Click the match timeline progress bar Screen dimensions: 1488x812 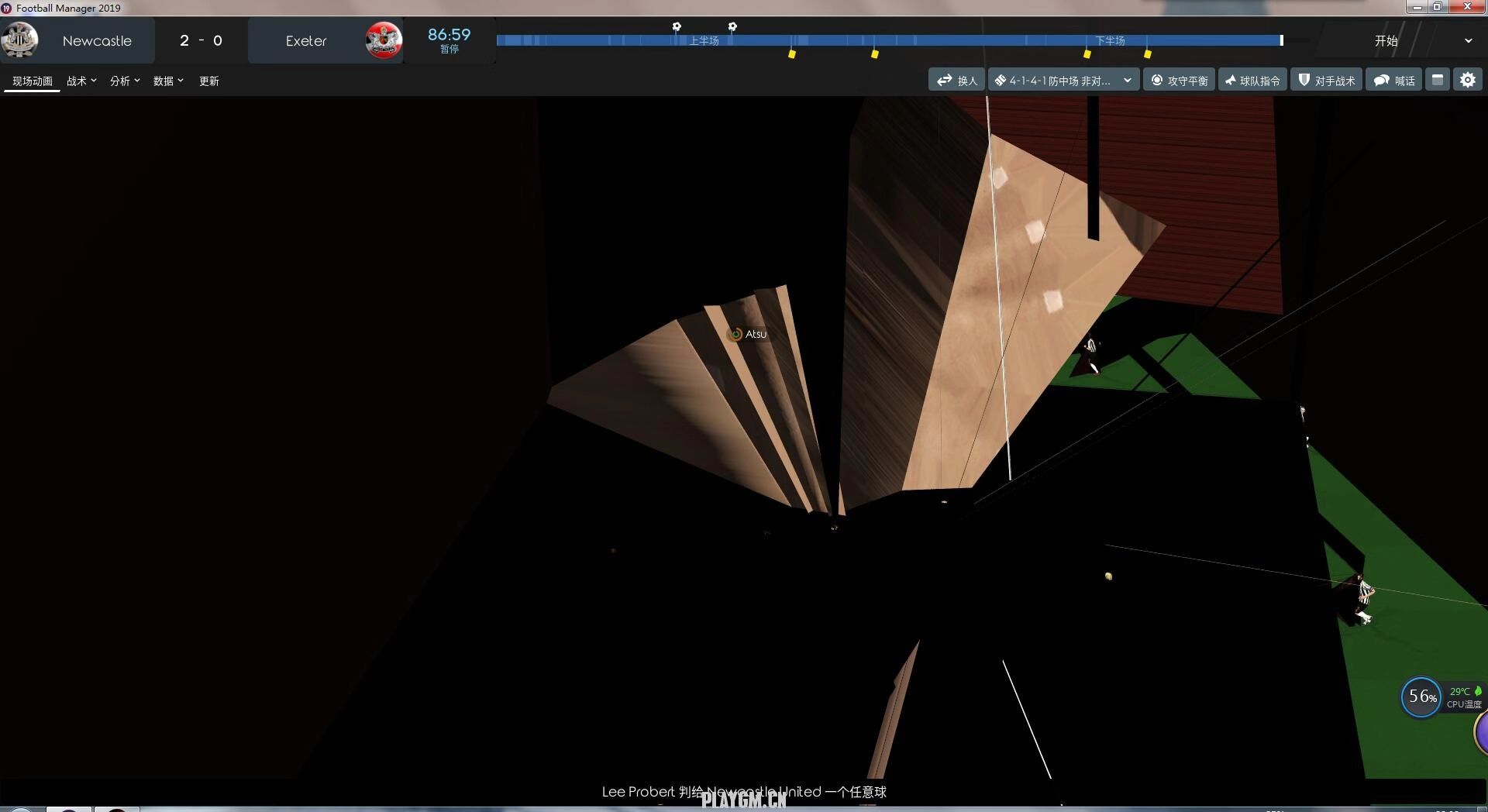(x=888, y=40)
